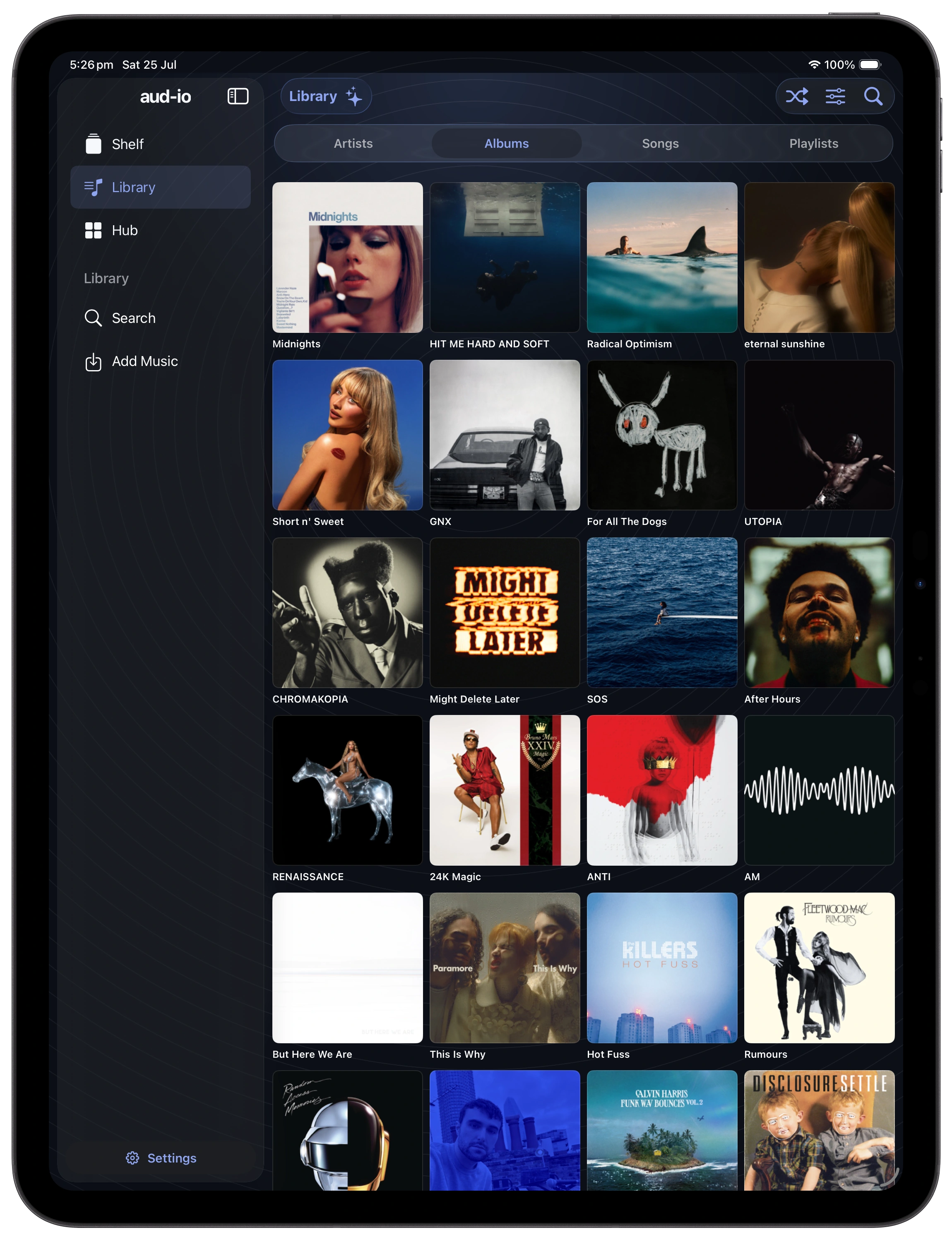Open Might Delete Later album cover

tap(505, 612)
